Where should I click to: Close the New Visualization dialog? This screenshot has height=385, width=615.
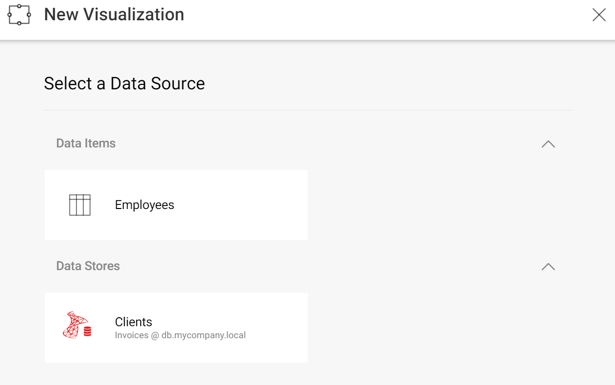click(x=599, y=15)
